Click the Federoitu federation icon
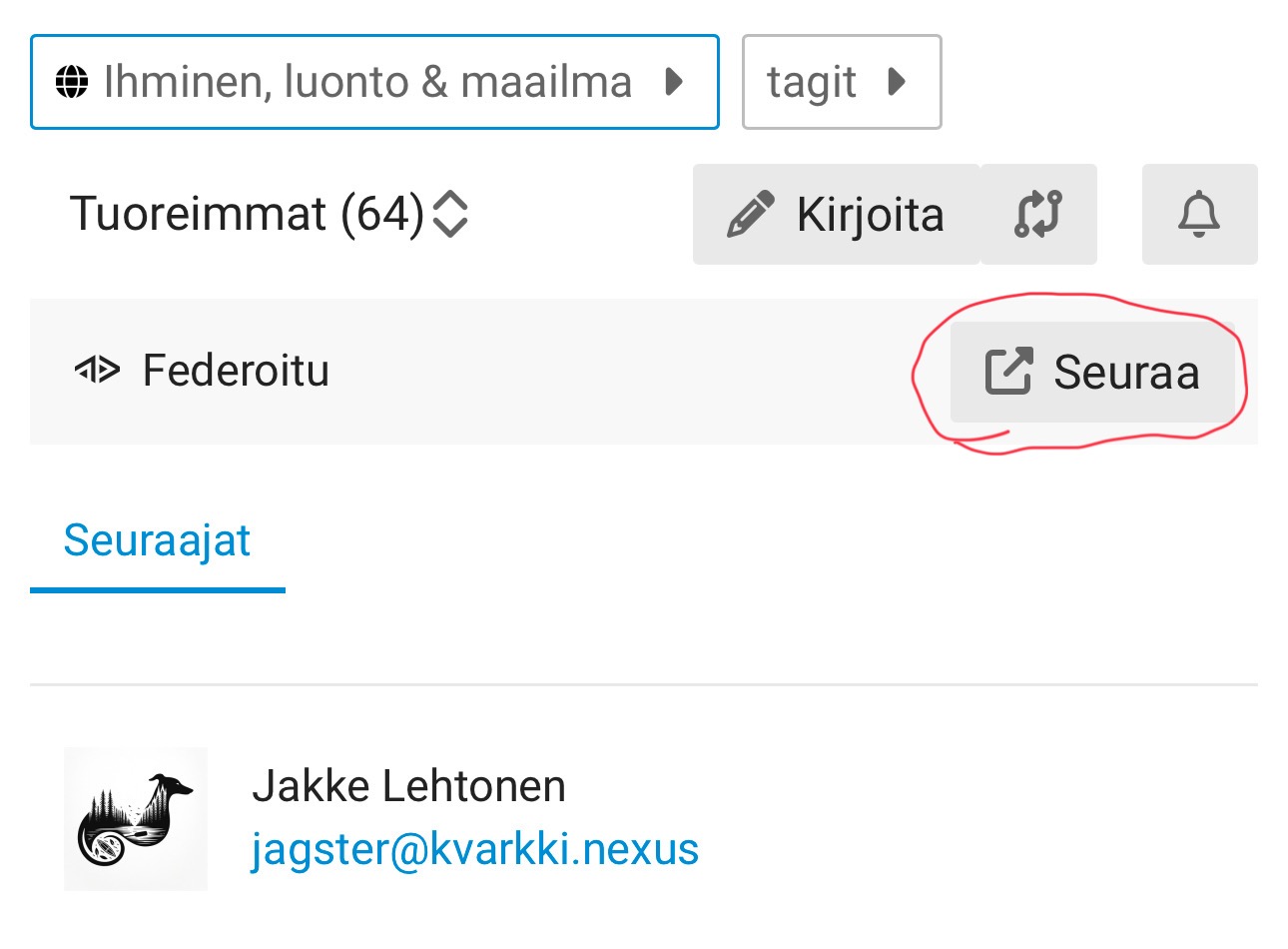This screenshot has height=949, width=1288. point(97,371)
